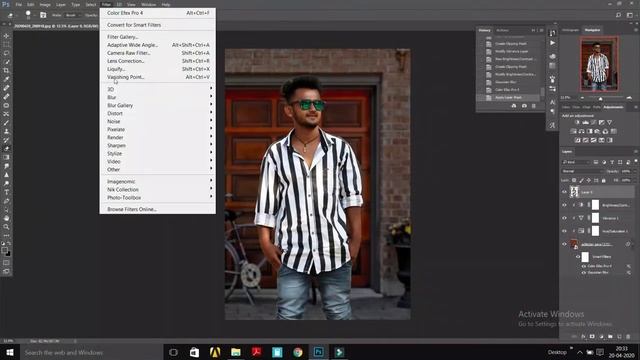The image size is (640, 360).
Task: Open the Image menu
Action: 45,4
